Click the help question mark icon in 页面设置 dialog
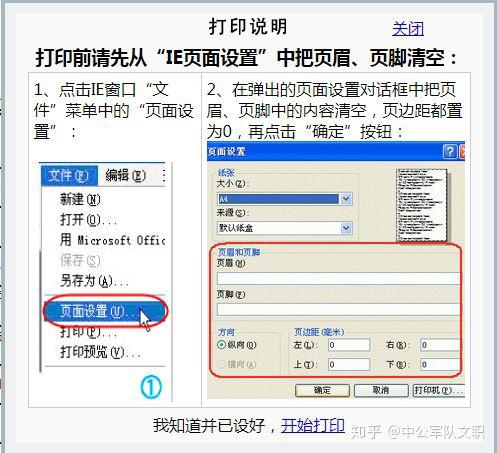This screenshot has height=453, width=497. [x=450, y=152]
